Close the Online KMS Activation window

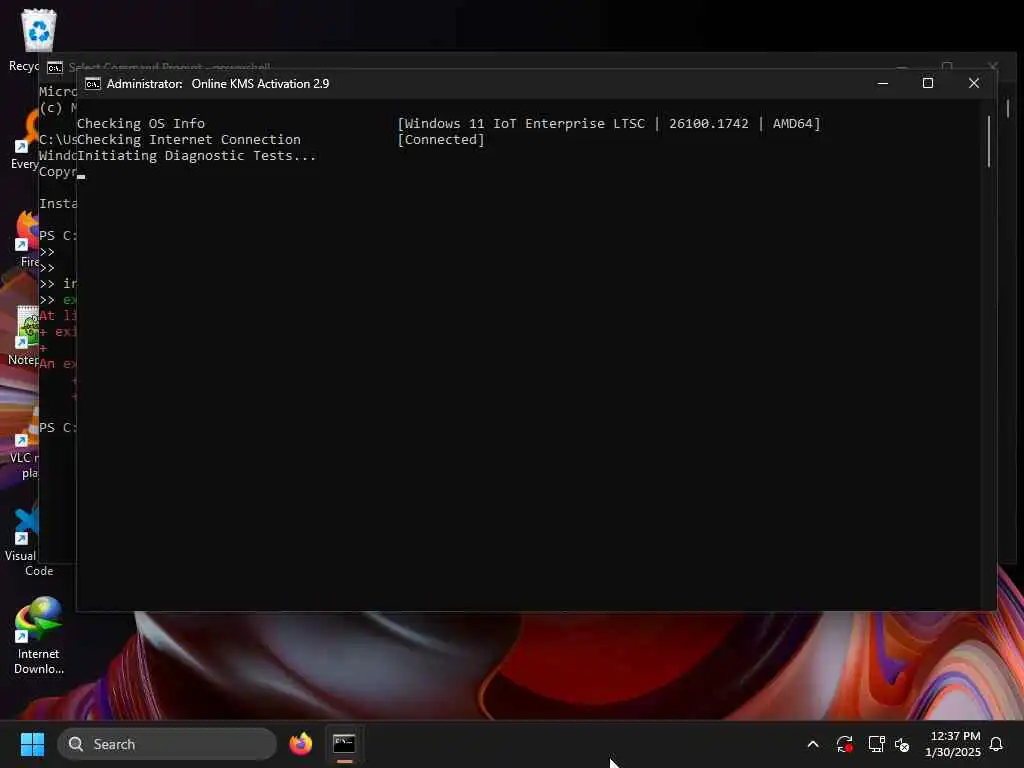[974, 84]
